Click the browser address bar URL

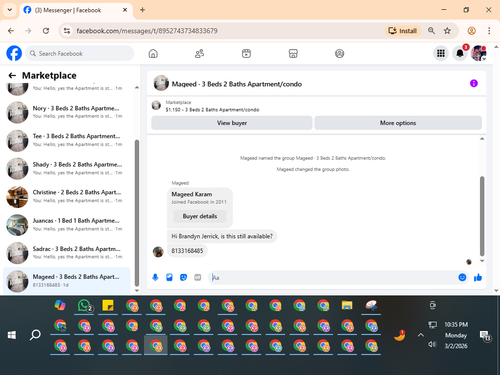click(x=147, y=31)
